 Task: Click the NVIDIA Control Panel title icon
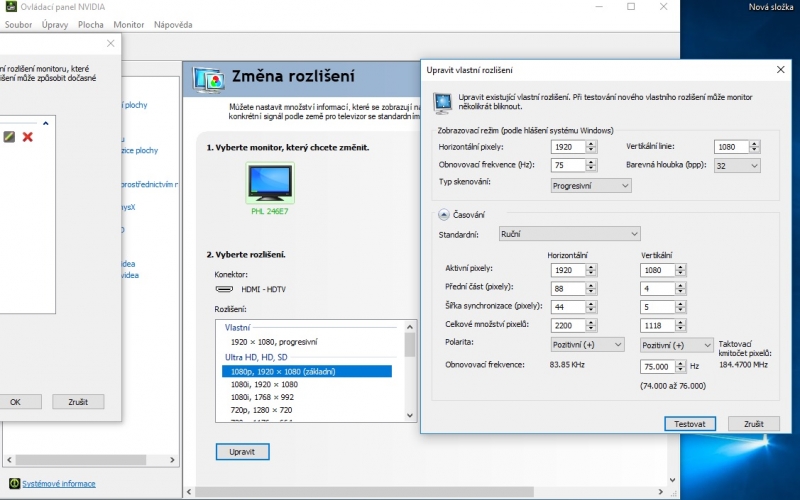tap(11, 7)
